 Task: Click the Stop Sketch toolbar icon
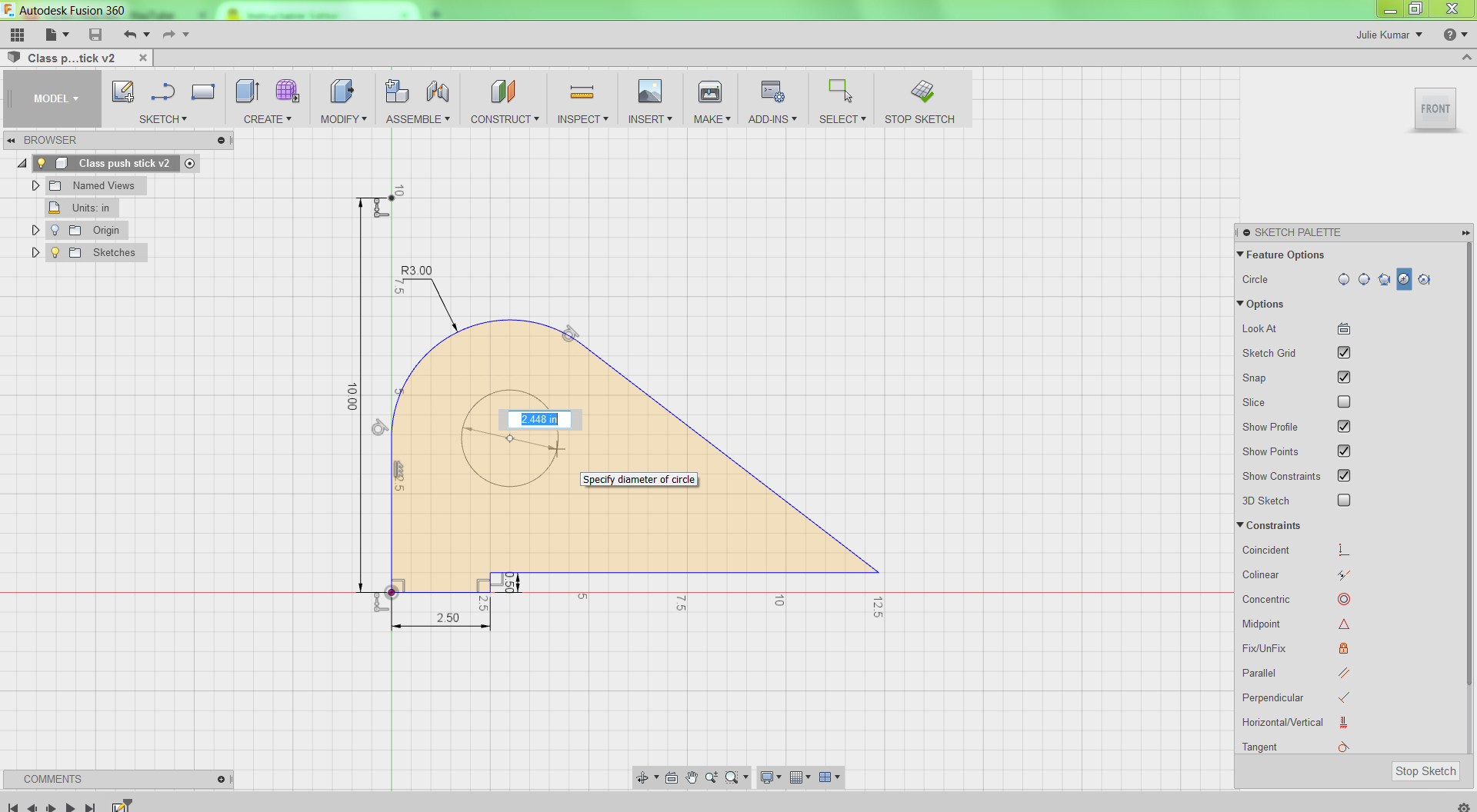click(x=922, y=92)
